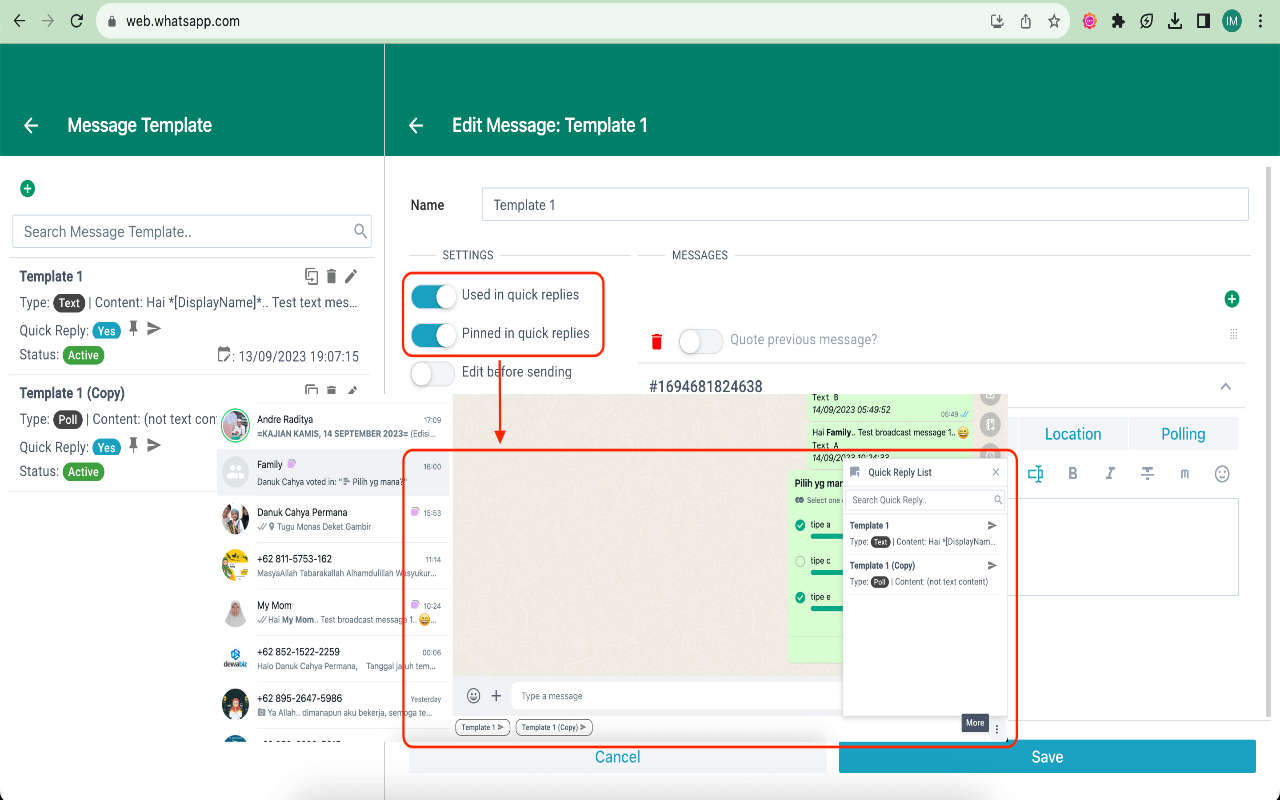Navigate back in the browser
Viewport: 1280px width, 800px height.
[x=19, y=20]
